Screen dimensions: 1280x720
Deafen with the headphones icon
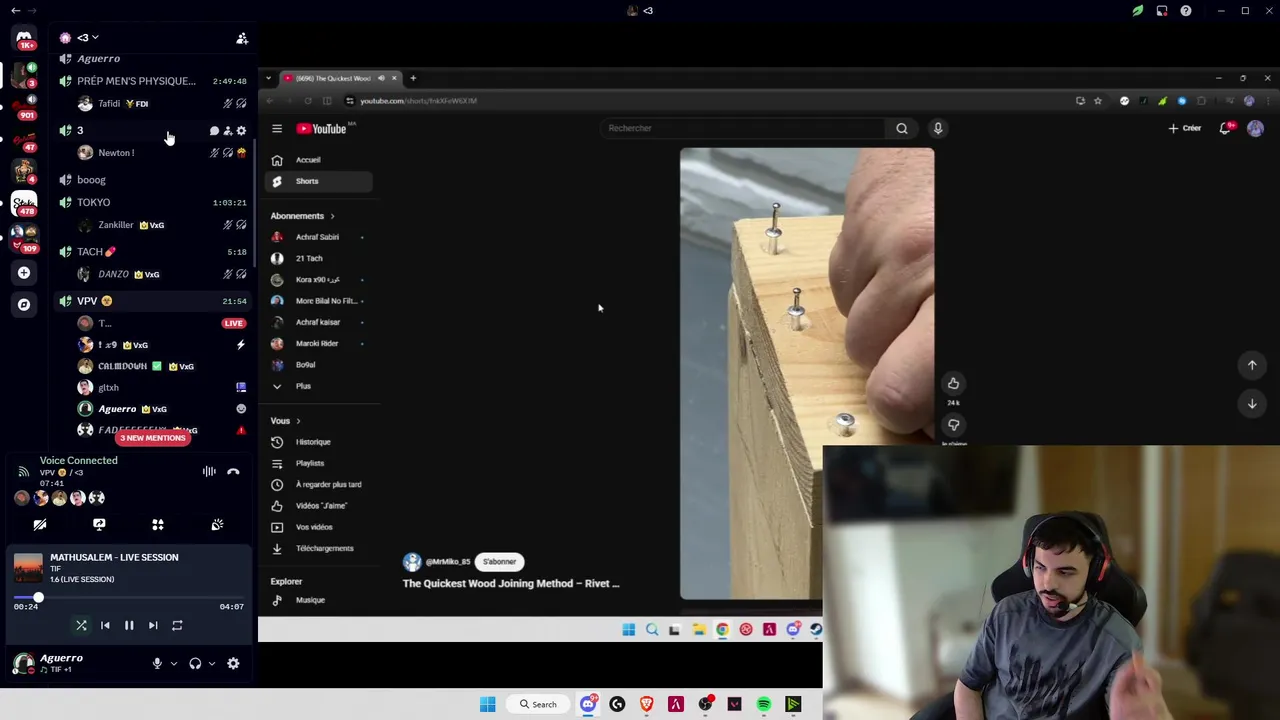[195, 663]
